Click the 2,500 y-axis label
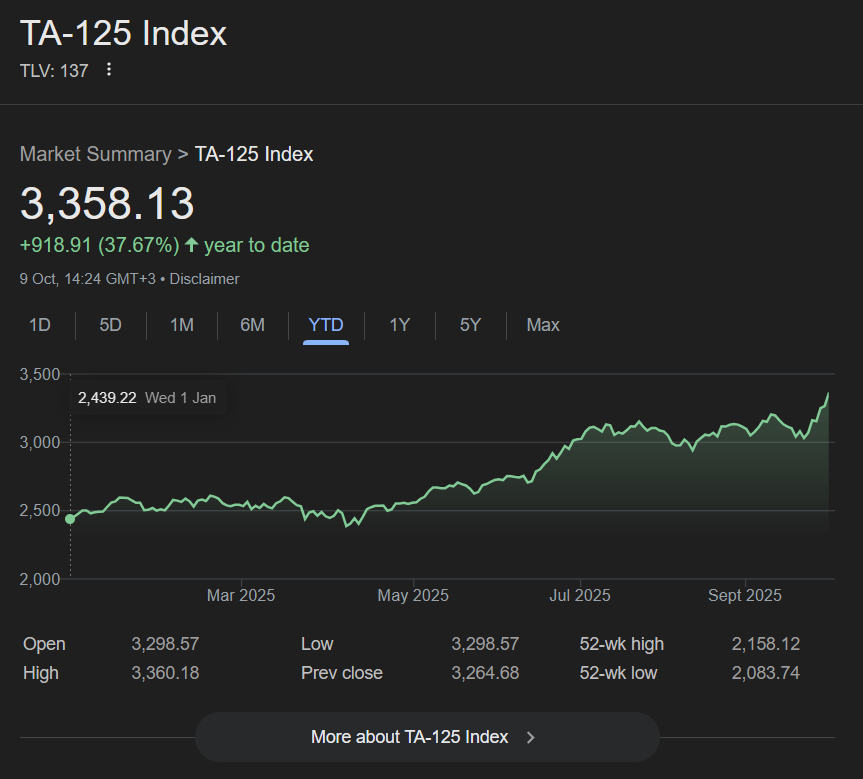Screen dimensions: 863x779 [40, 511]
